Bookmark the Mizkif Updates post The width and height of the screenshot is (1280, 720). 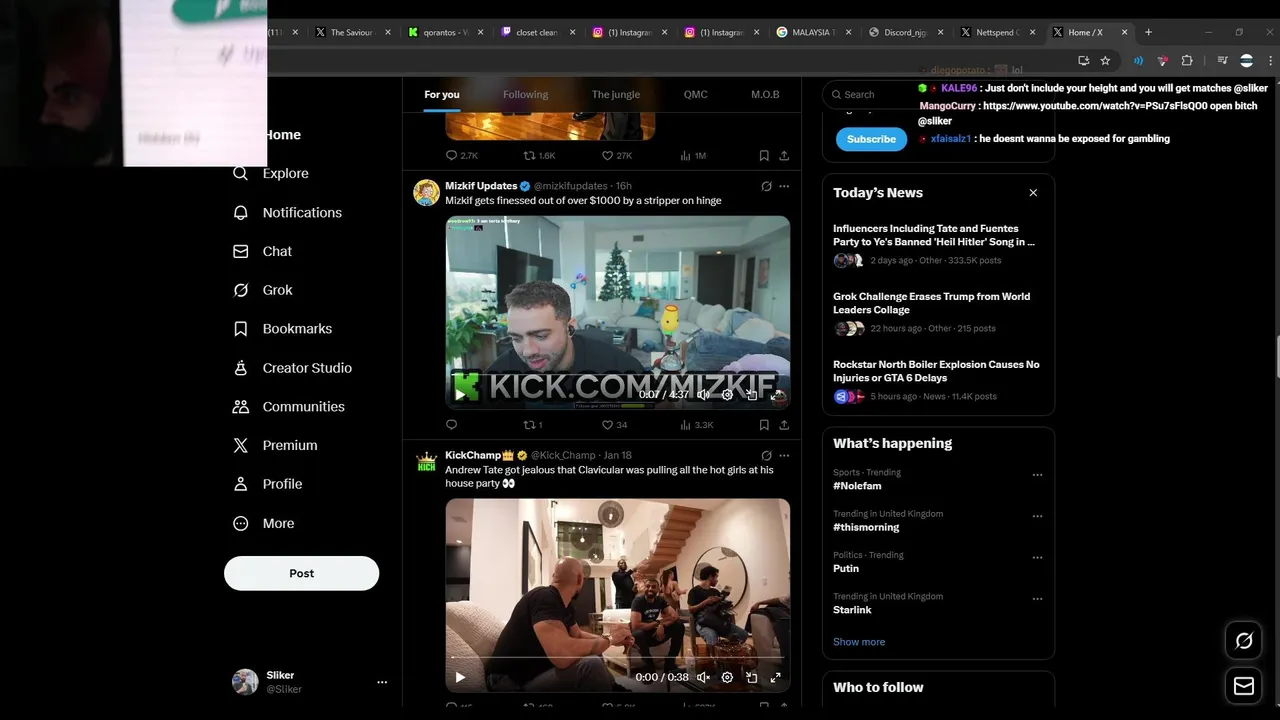[764, 425]
